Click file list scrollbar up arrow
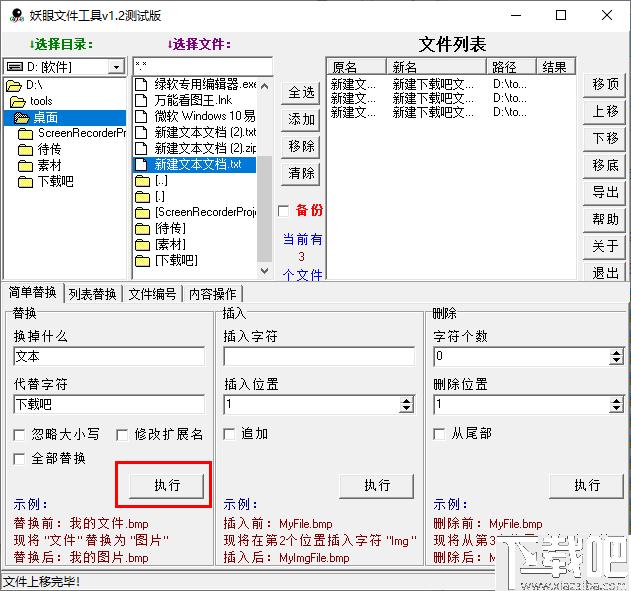This screenshot has width=631, height=591. pyautogui.click(x=264, y=86)
